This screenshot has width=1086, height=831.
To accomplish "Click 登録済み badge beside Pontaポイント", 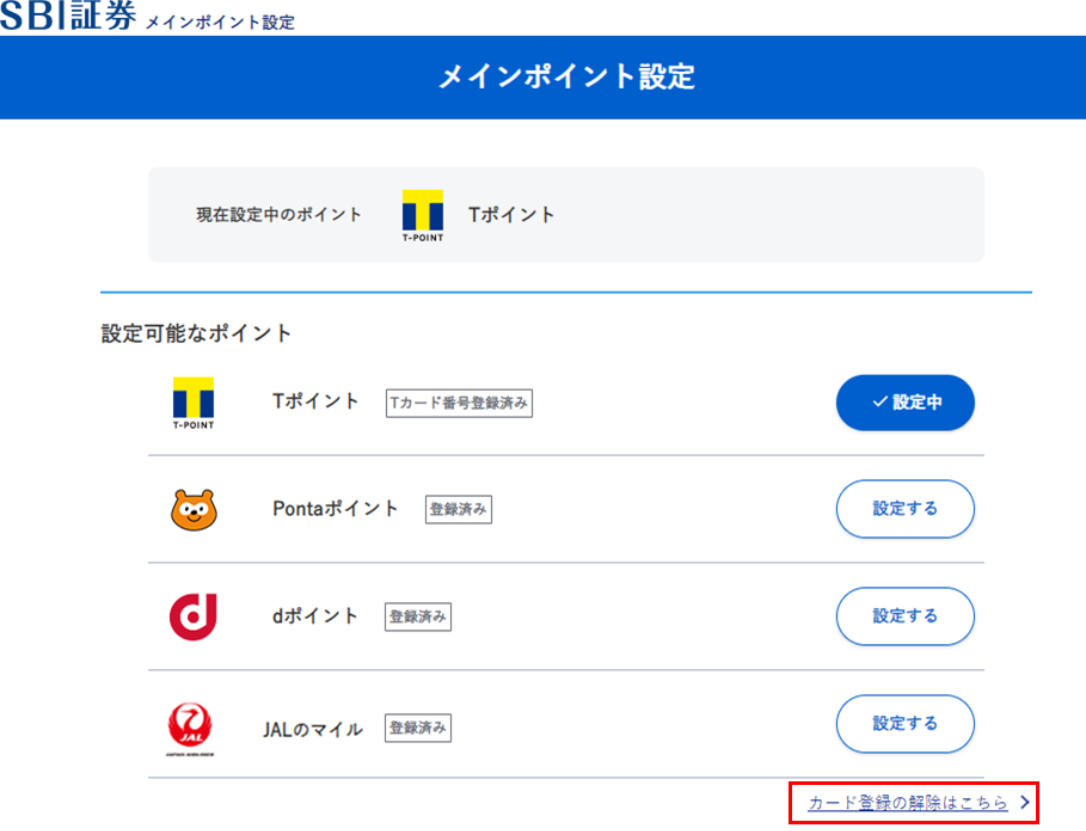I will (459, 510).
